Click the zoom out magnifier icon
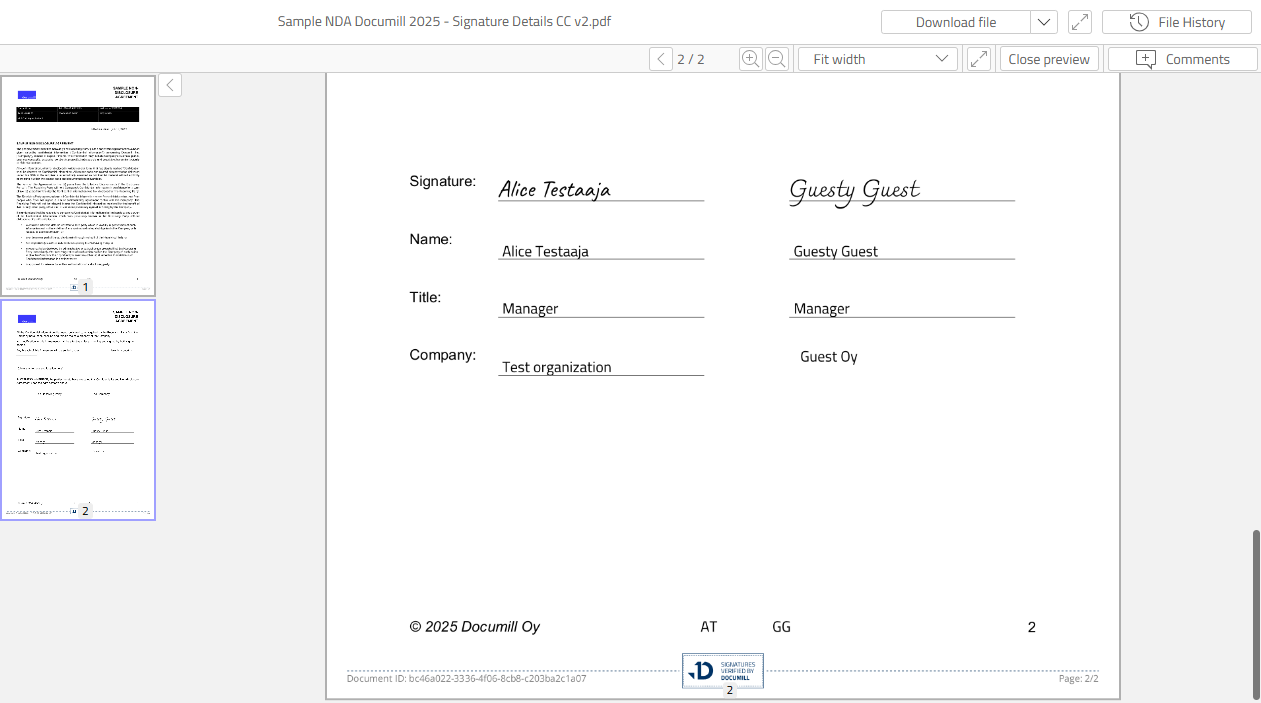 click(776, 59)
